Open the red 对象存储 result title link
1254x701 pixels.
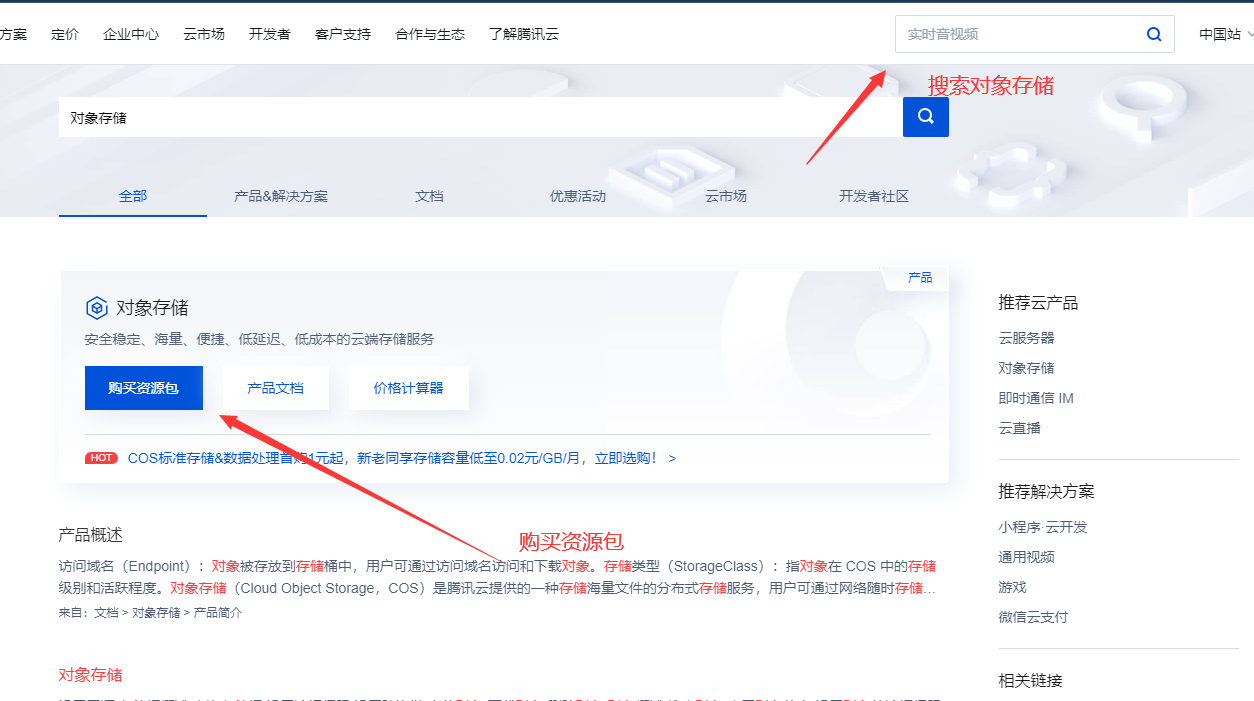tap(91, 675)
